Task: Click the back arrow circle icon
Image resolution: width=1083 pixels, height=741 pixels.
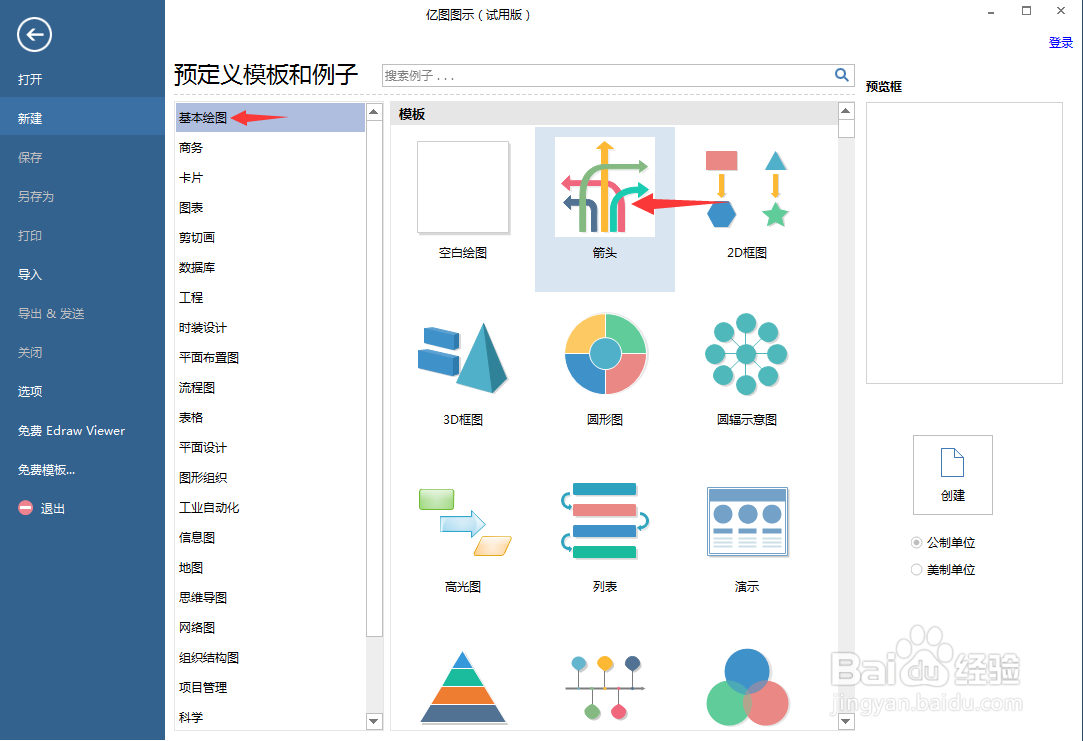Action: 35,34
